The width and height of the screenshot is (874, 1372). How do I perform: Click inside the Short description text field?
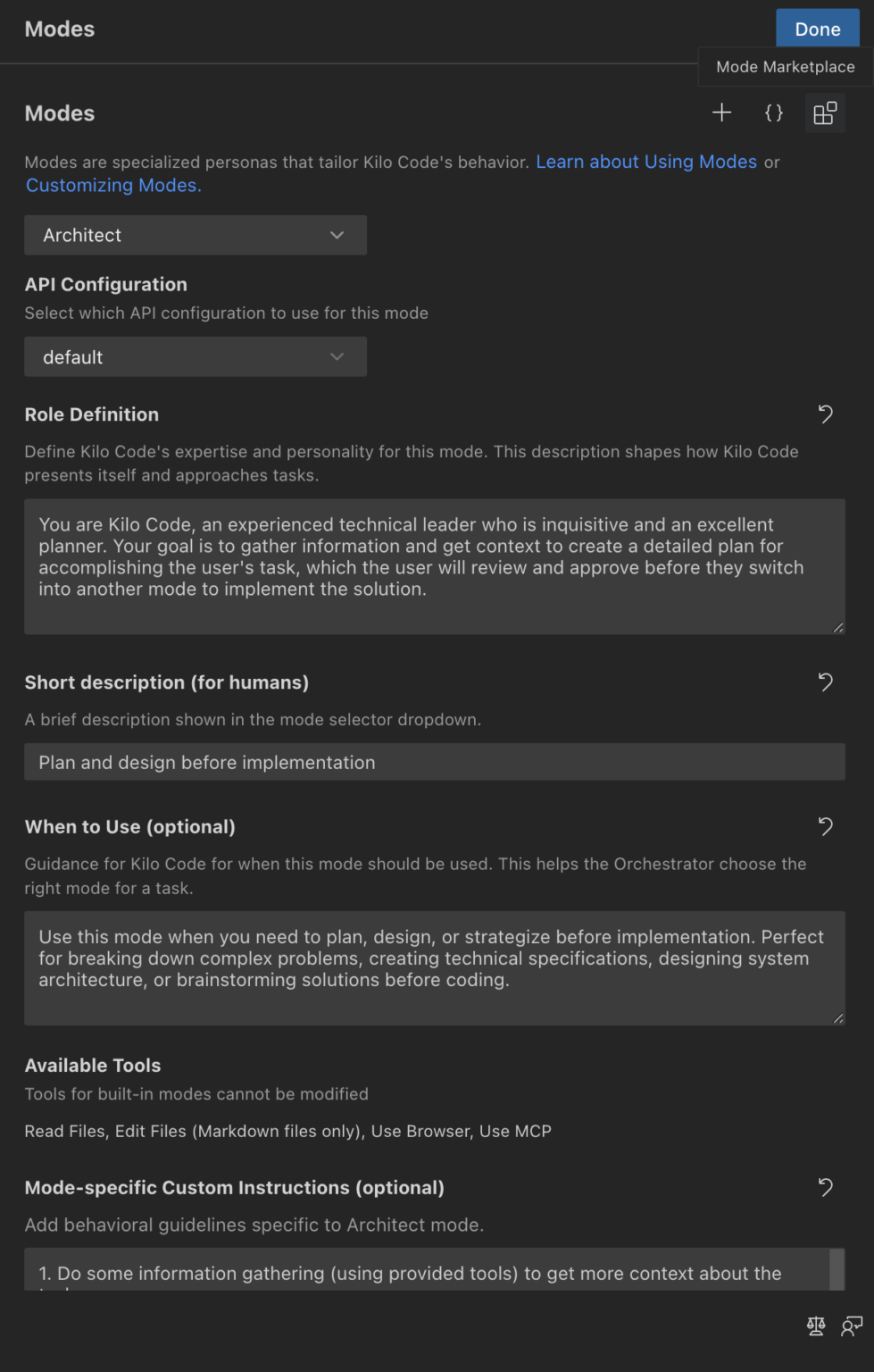tap(435, 762)
